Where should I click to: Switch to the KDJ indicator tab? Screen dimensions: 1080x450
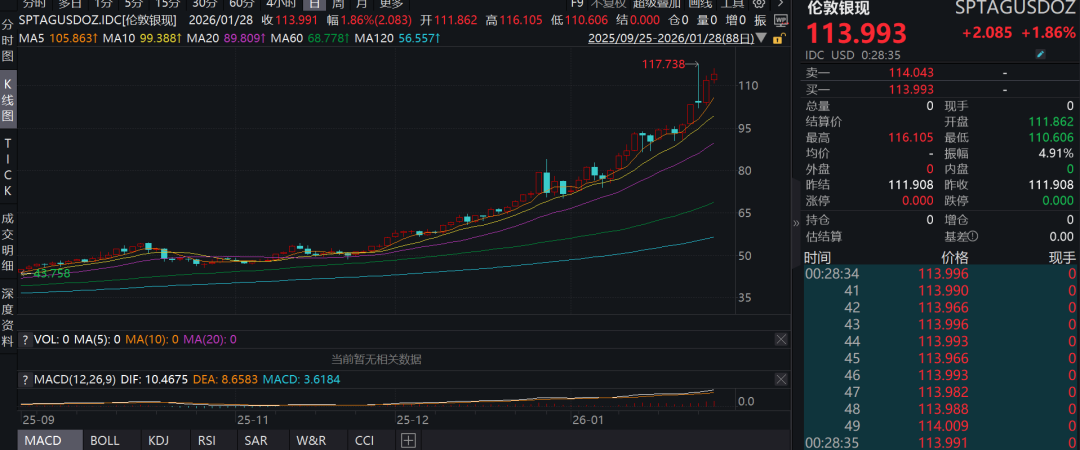point(158,440)
